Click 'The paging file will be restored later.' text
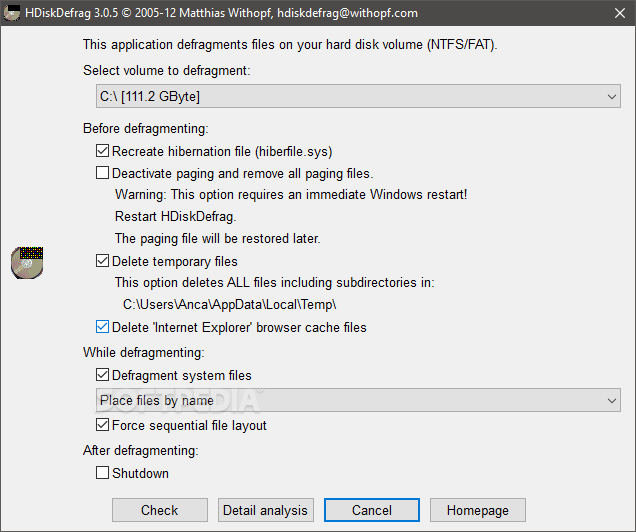This screenshot has width=636, height=532. pos(217,238)
